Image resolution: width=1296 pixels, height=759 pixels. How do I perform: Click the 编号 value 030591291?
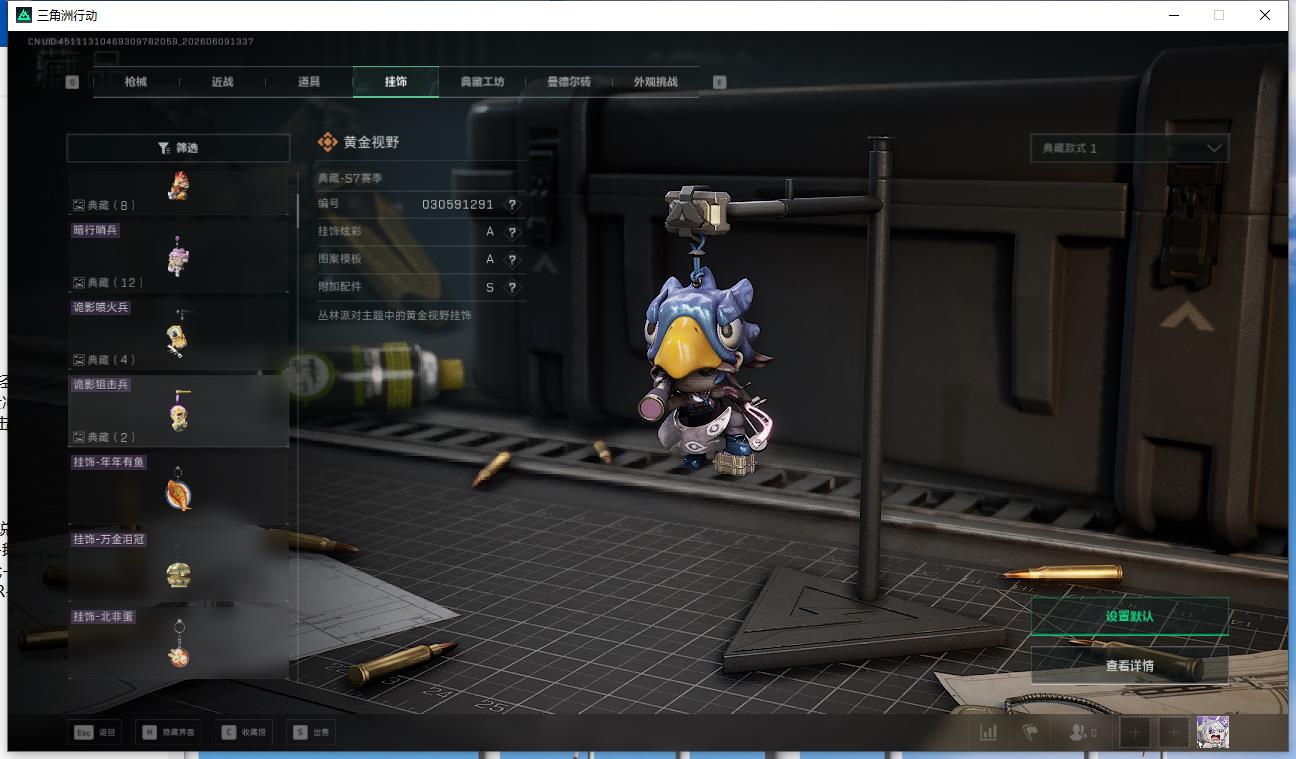pos(458,204)
